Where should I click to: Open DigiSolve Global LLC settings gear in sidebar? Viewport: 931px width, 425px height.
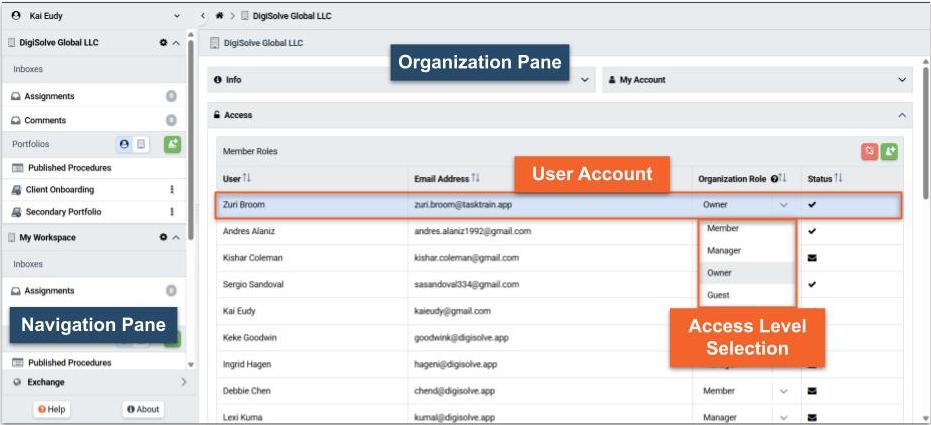pyautogui.click(x=163, y=43)
